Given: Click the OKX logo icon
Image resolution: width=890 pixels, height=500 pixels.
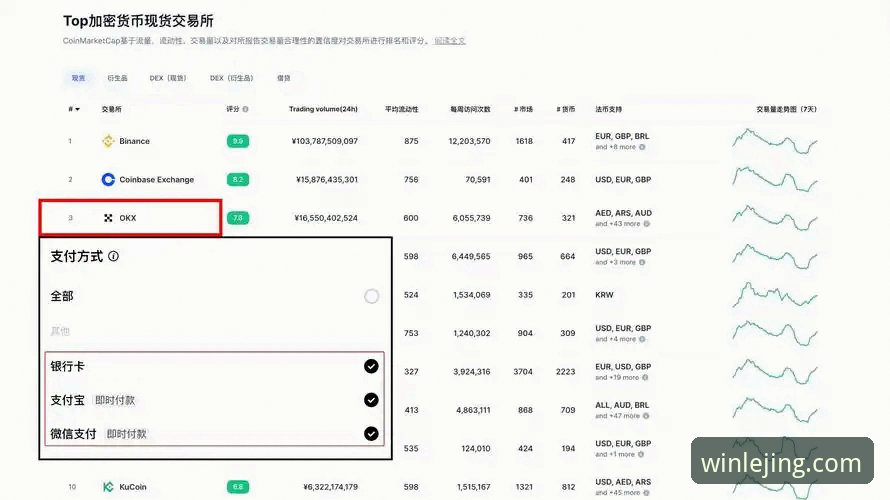Looking at the screenshot, I should (x=108, y=218).
